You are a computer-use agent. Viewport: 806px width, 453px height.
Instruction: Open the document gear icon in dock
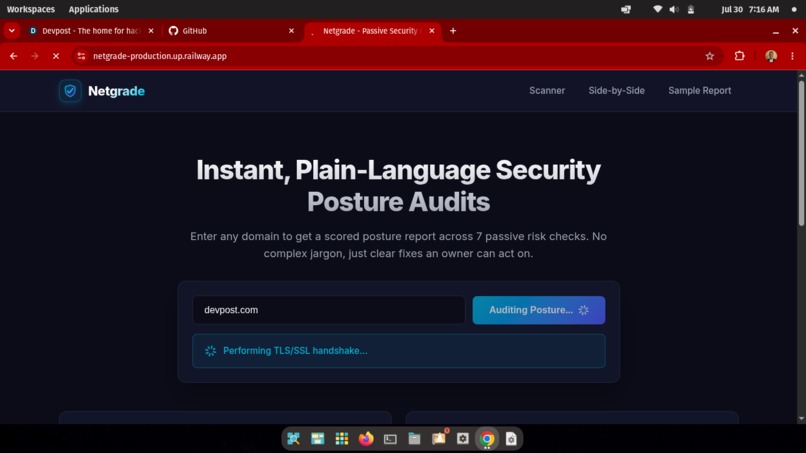pos(511,439)
